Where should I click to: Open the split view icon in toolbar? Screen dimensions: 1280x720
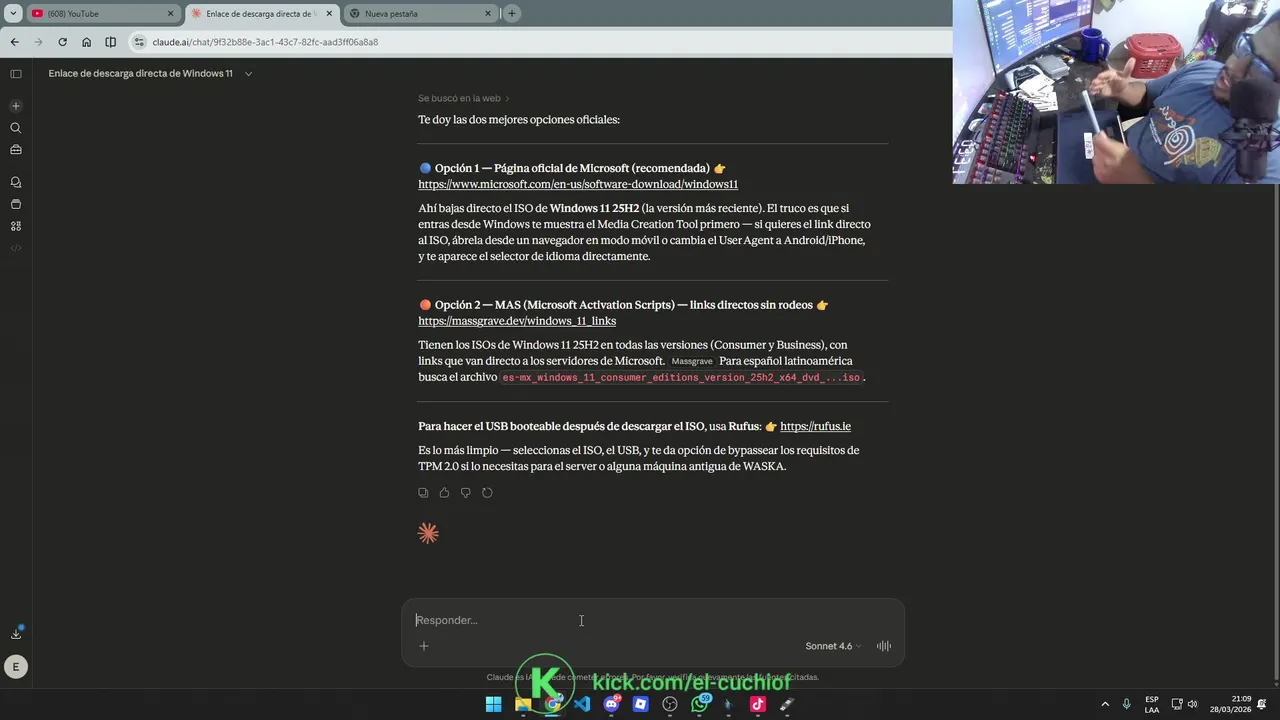point(110,42)
